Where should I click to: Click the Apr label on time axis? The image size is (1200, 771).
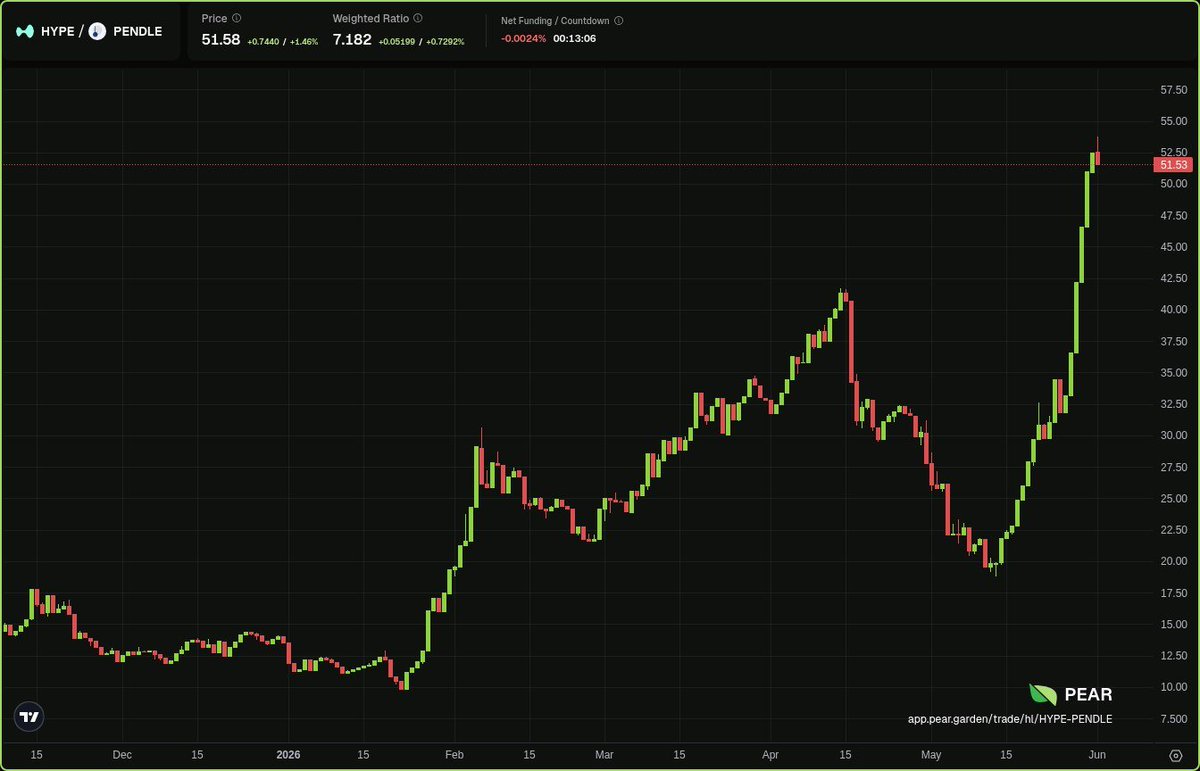pos(770,755)
